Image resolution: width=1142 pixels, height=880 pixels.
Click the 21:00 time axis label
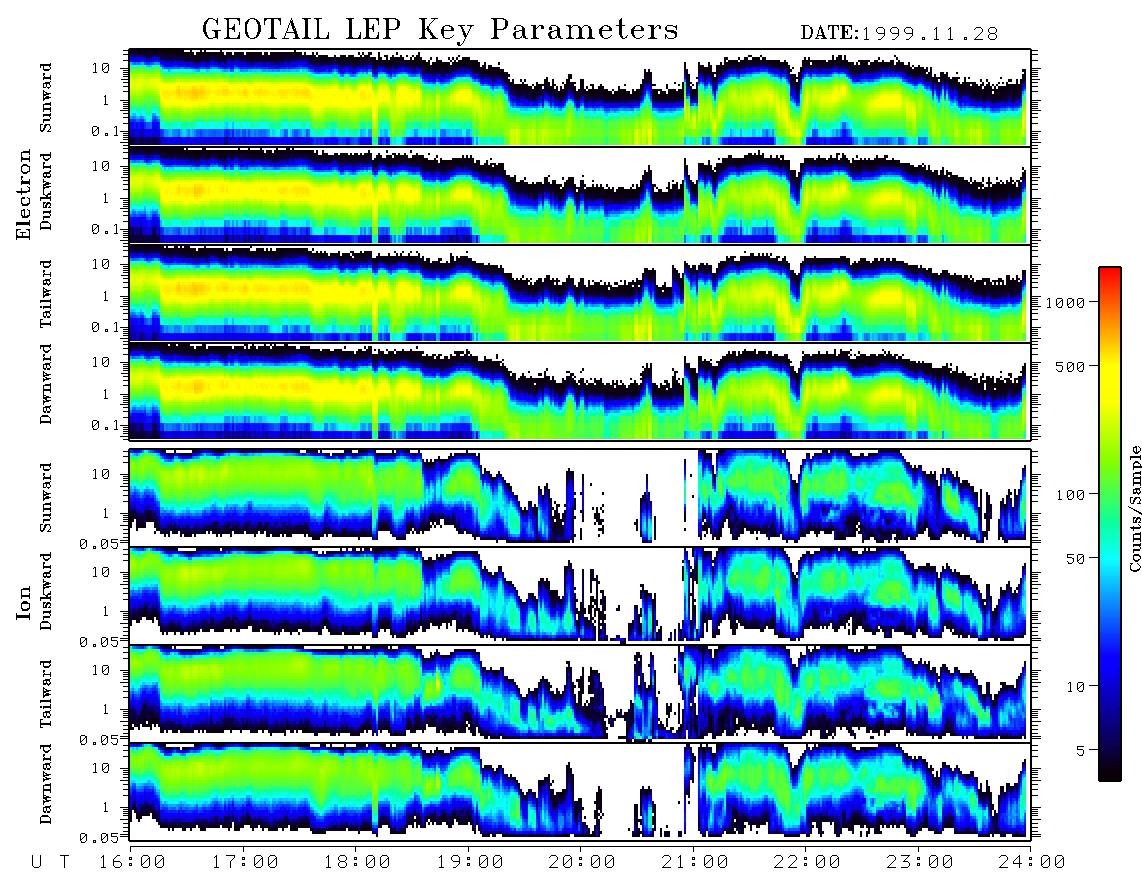696,863
